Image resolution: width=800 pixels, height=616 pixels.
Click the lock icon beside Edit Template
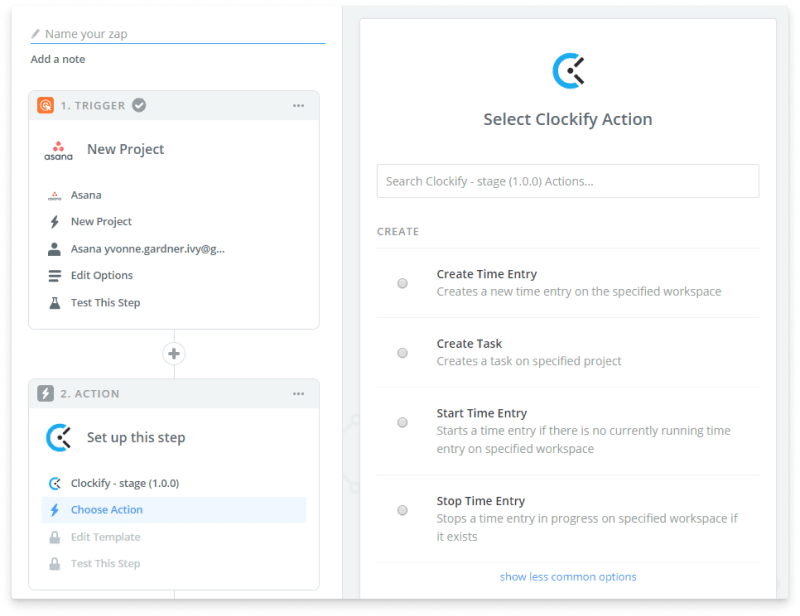[x=55, y=537]
